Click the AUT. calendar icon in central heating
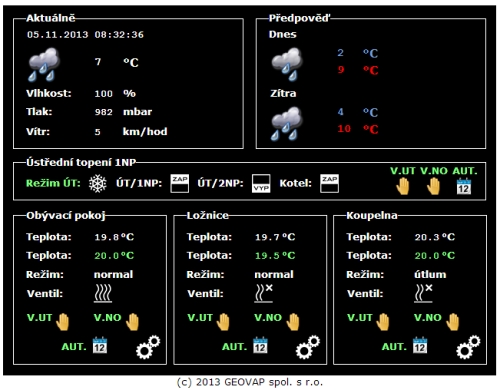 (x=464, y=186)
